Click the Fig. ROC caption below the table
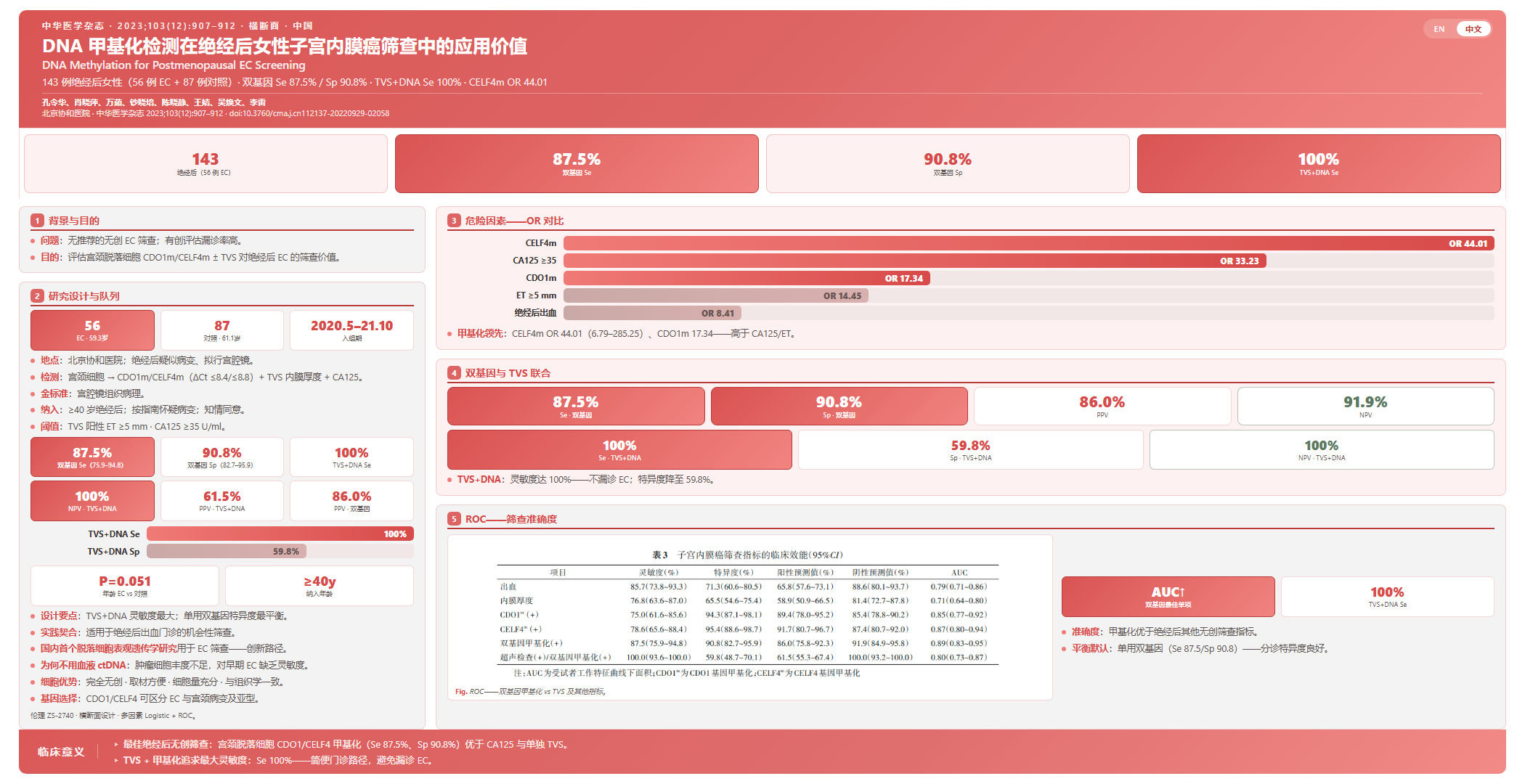1525x784 pixels. click(531, 691)
